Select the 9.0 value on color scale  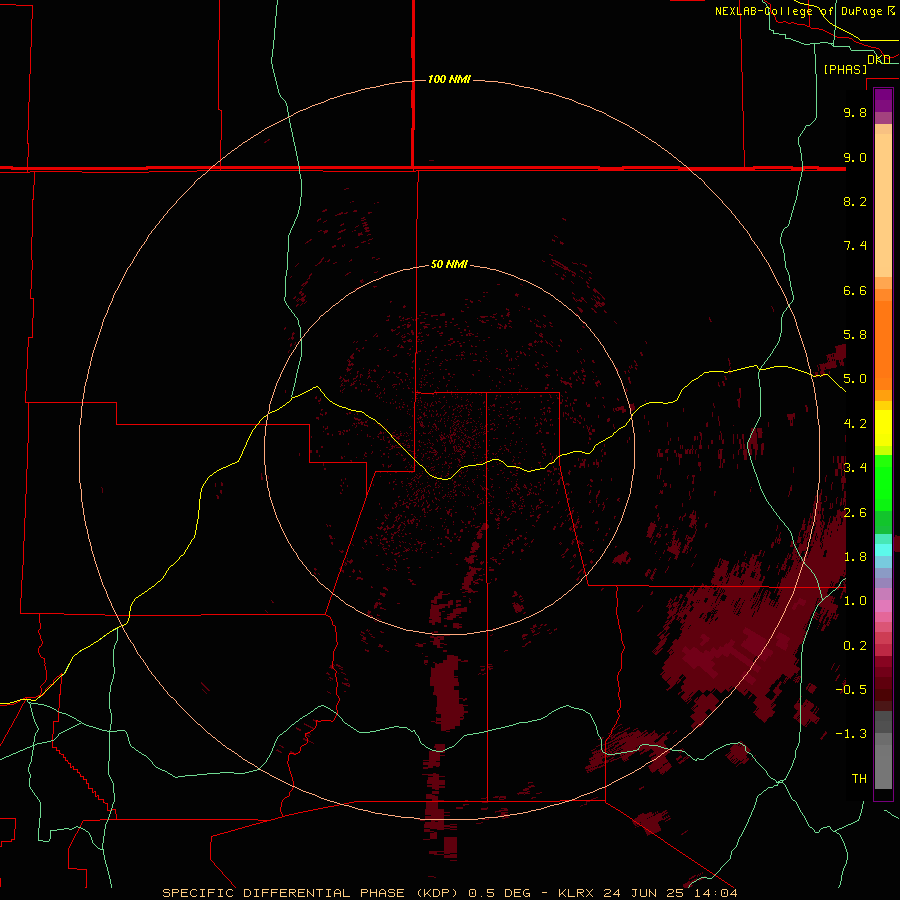tap(855, 157)
